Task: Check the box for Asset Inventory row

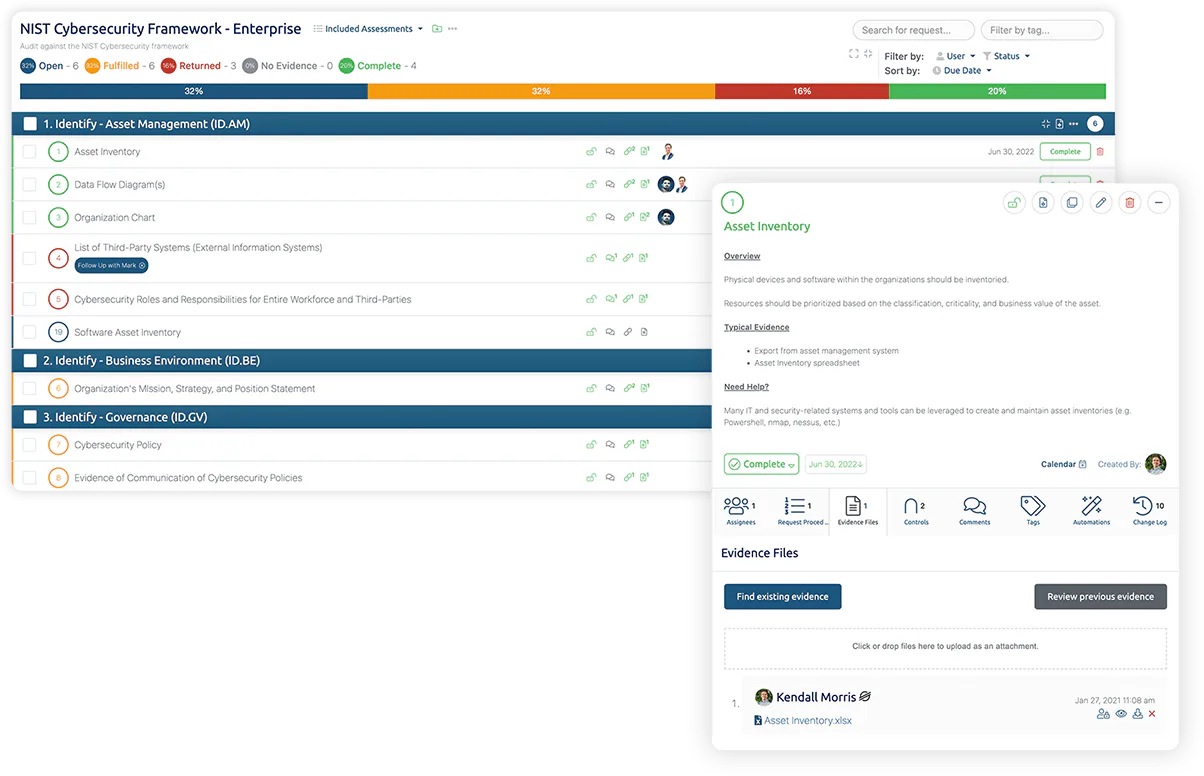Action: (29, 152)
